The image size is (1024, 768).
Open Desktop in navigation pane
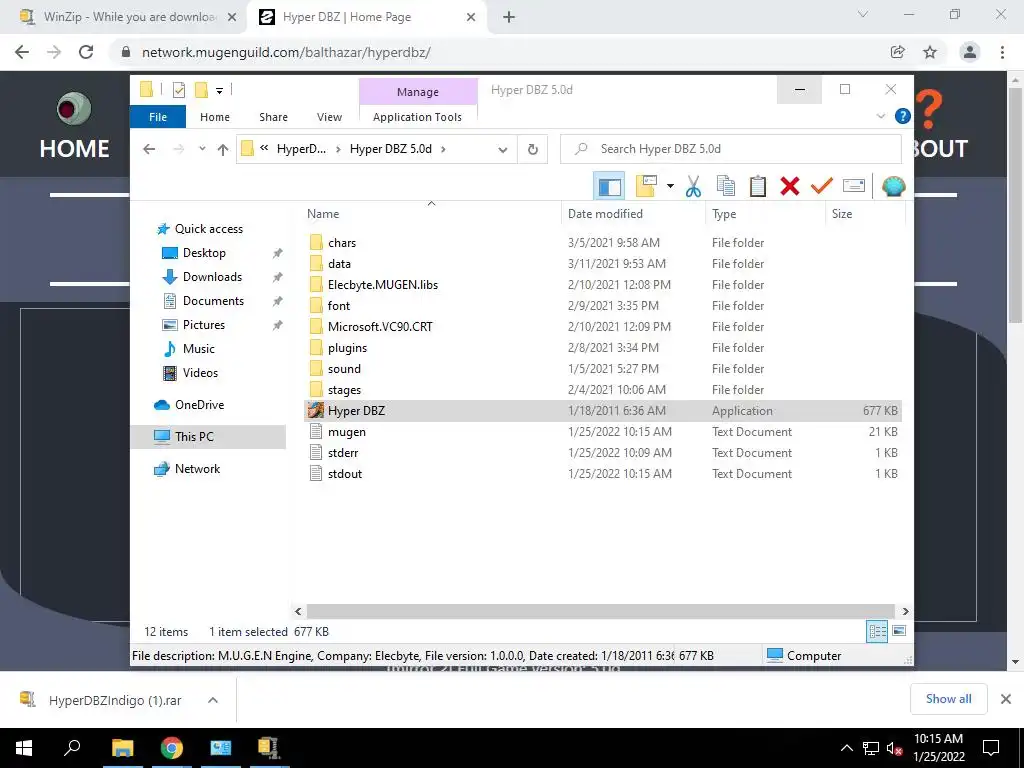pos(204,253)
